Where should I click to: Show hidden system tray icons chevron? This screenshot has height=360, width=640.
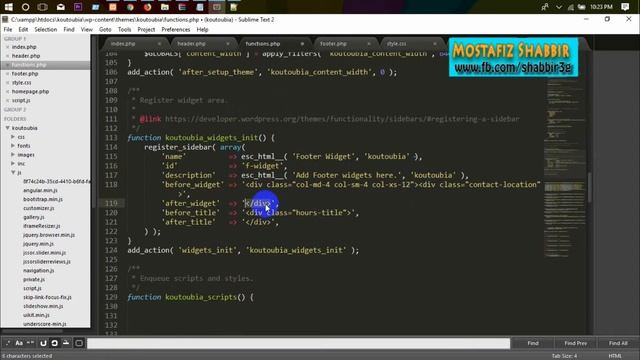(x=559, y=7)
